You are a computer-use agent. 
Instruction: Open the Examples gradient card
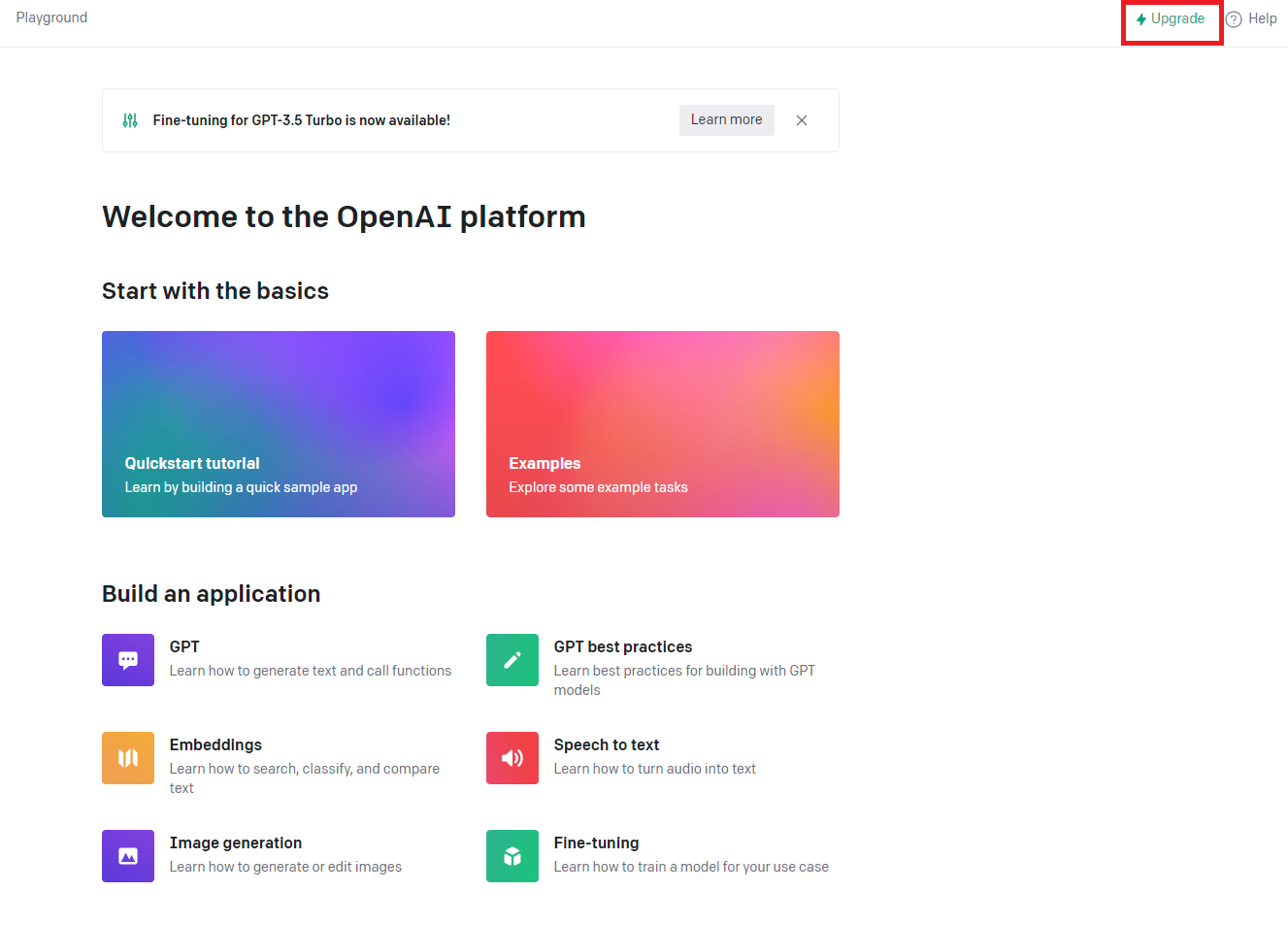pos(663,424)
